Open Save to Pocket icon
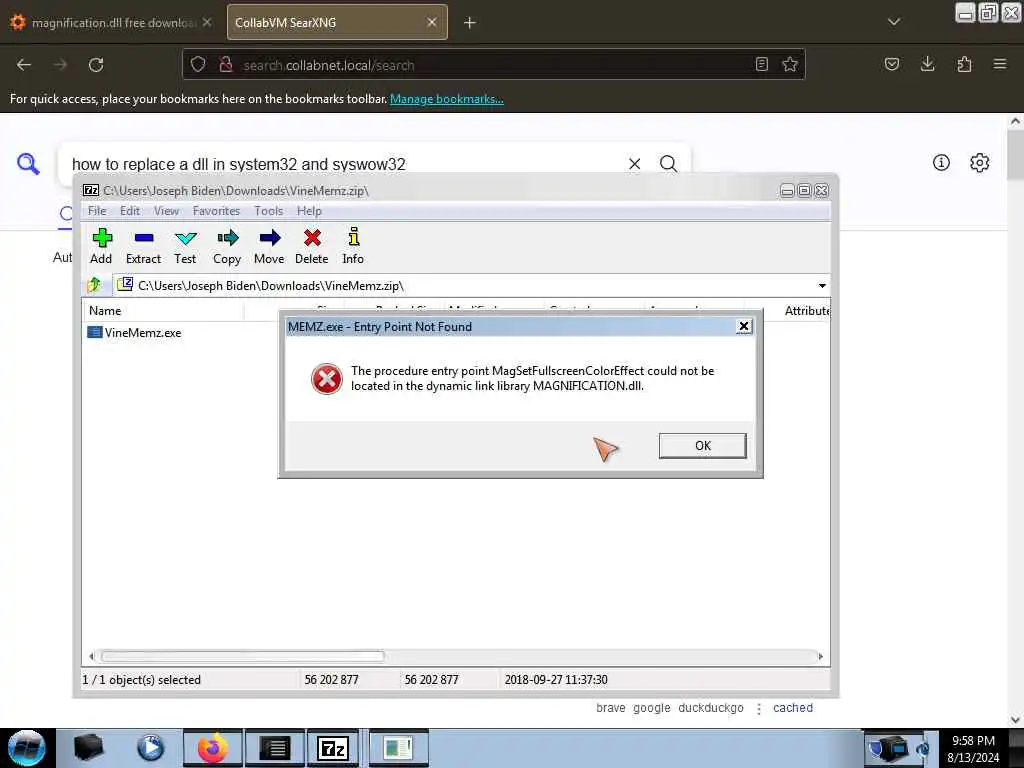Screen dimensions: 1024x768 (891, 64)
